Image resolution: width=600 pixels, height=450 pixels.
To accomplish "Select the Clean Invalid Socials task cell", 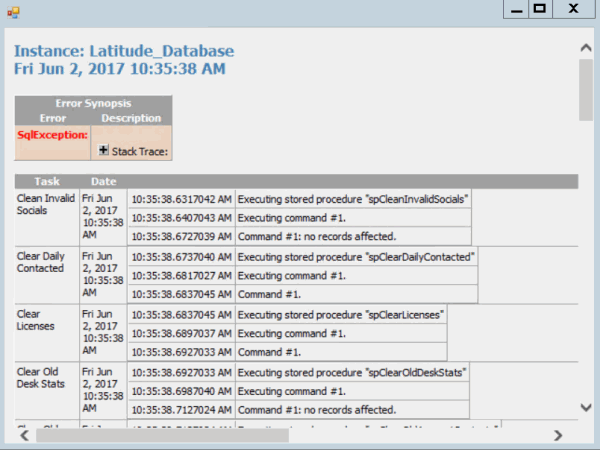I will pos(47,217).
